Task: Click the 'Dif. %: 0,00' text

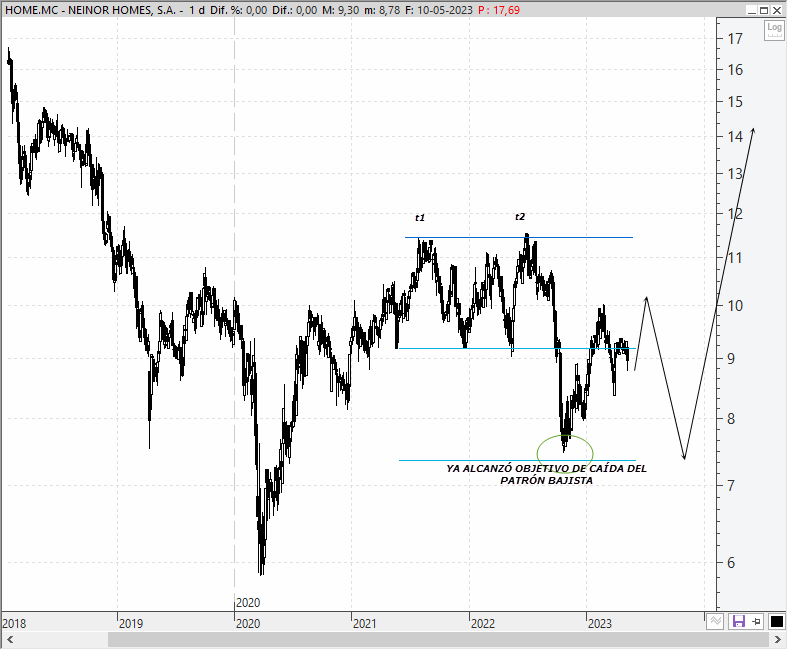Action: tap(238, 10)
